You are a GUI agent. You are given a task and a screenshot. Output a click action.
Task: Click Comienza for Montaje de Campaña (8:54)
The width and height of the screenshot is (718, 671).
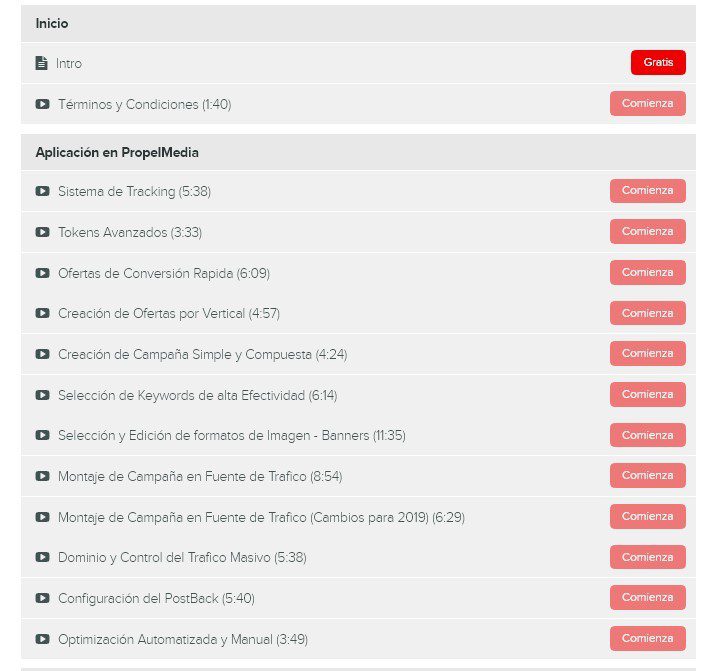point(647,475)
